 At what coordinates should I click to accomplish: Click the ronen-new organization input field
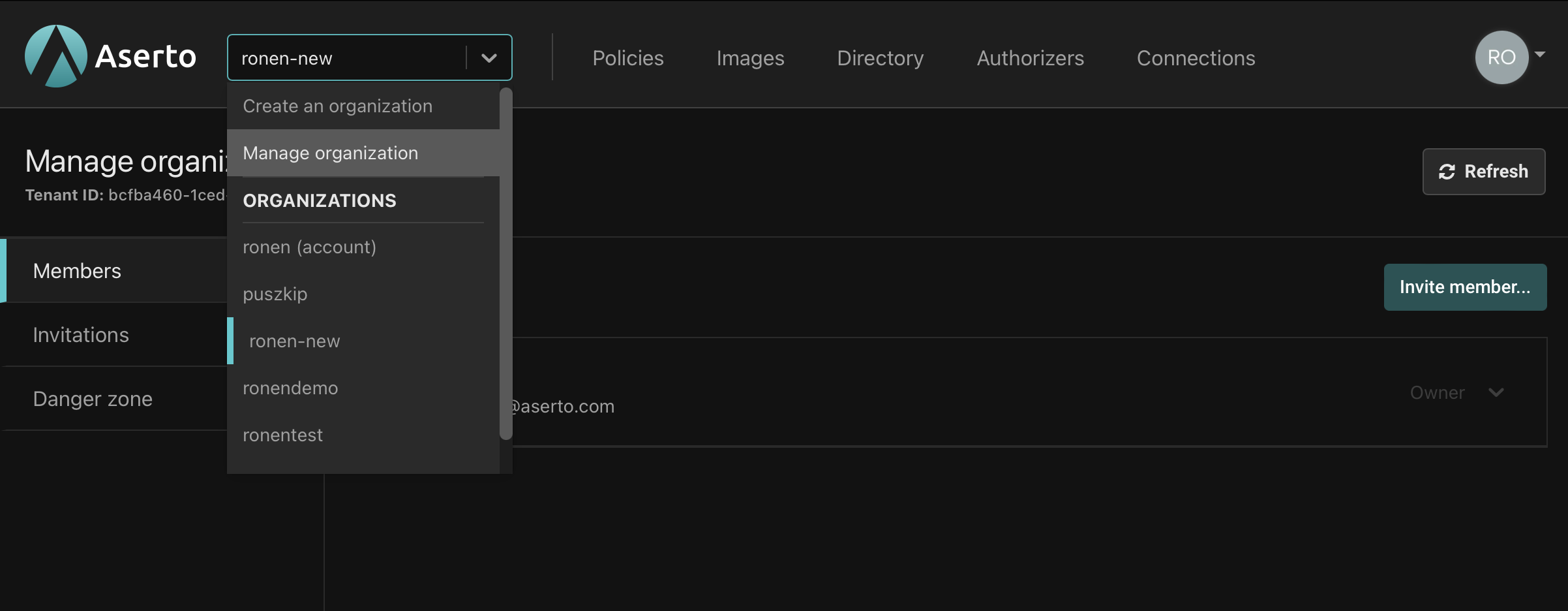tap(346, 58)
